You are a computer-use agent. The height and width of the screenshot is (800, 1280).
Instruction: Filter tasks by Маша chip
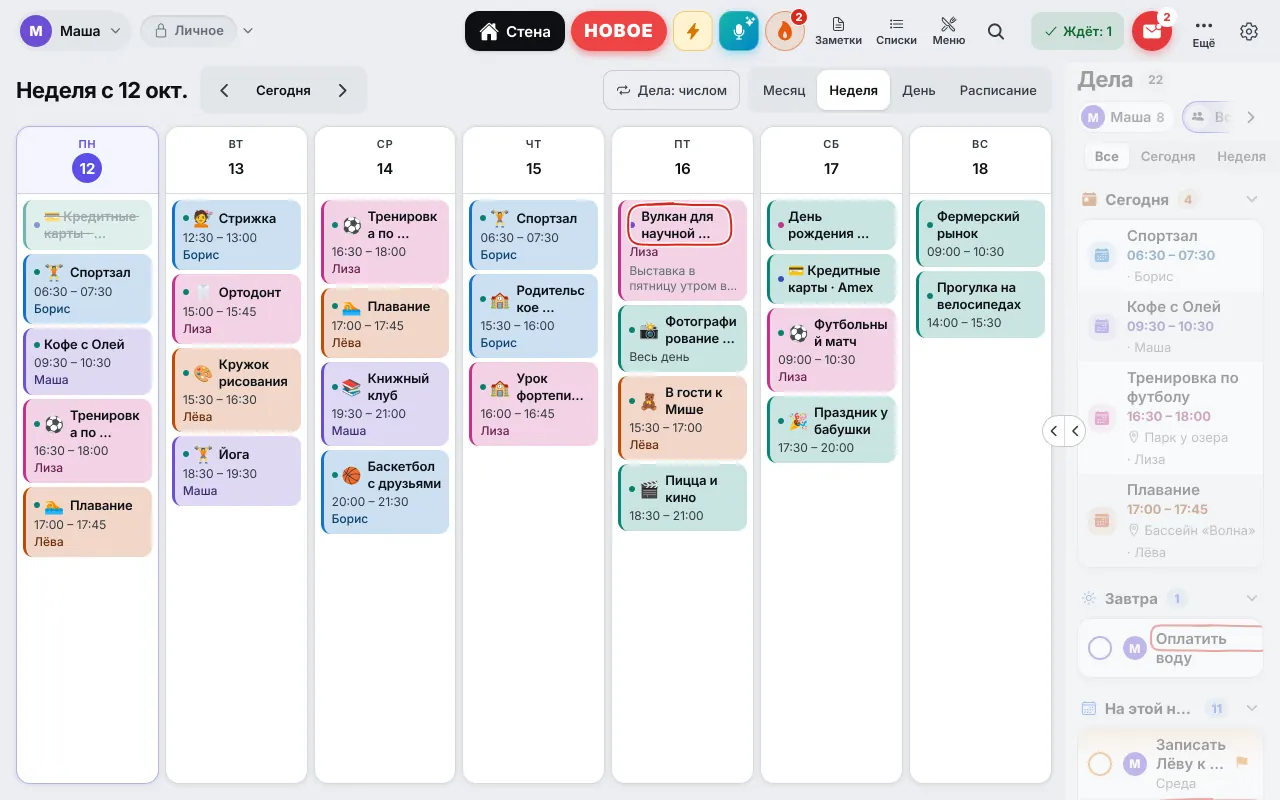pyautogui.click(x=1126, y=117)
